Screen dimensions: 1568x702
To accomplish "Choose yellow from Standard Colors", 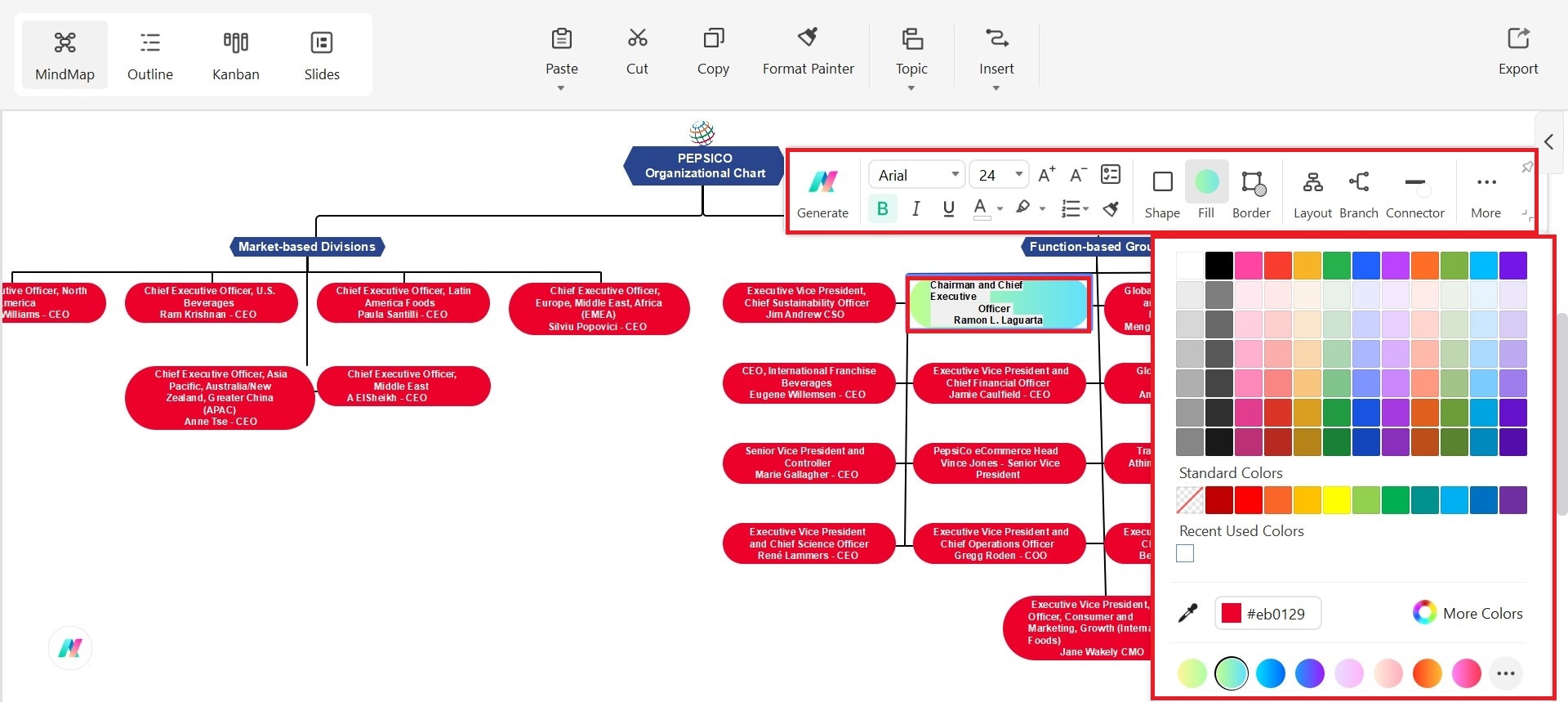I will click(1337, 500).
